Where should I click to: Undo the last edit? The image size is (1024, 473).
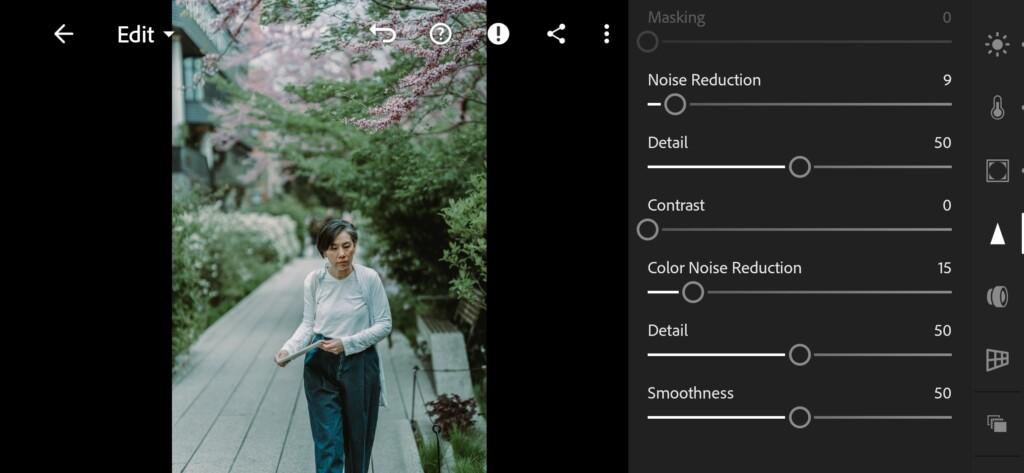pyautogui.click(x=383, y=34)
